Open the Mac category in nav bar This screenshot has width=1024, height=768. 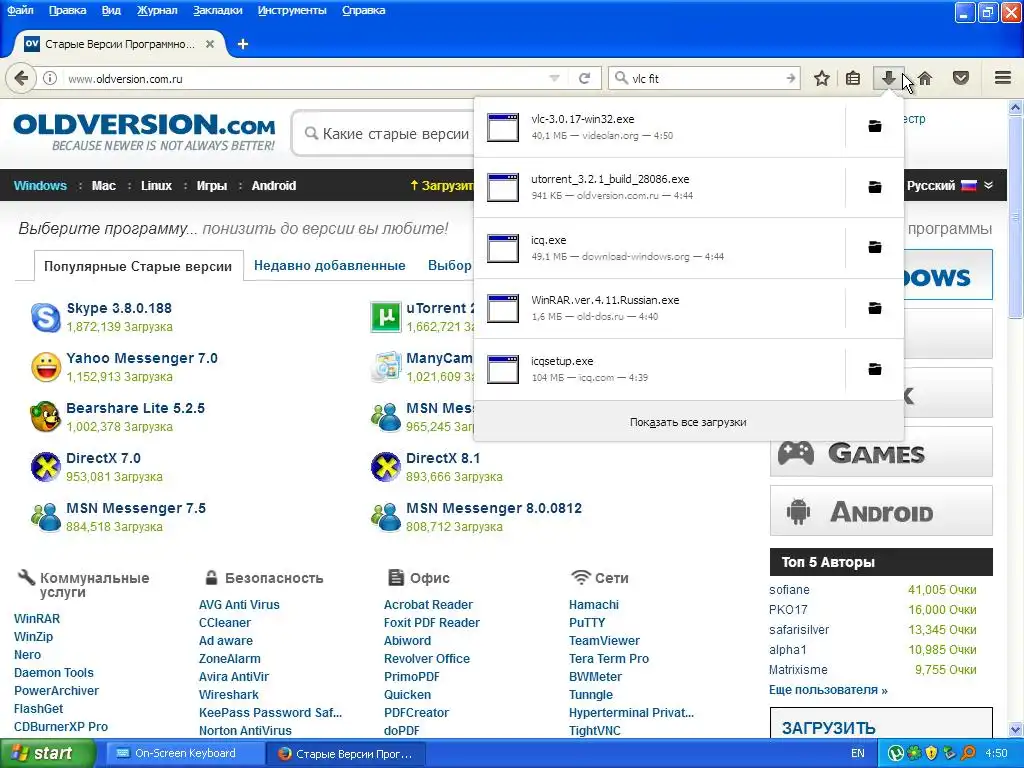(x=104, y=185)
